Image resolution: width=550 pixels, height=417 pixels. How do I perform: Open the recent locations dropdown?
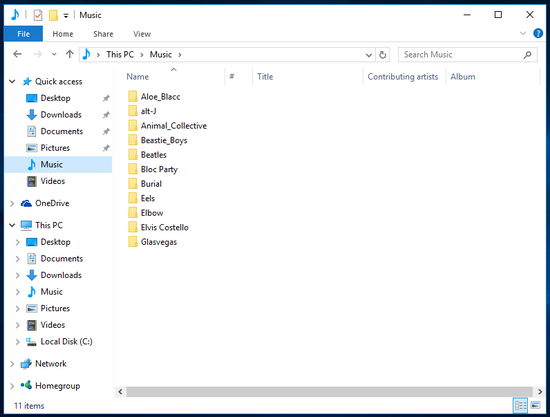(x=54, y=54)
